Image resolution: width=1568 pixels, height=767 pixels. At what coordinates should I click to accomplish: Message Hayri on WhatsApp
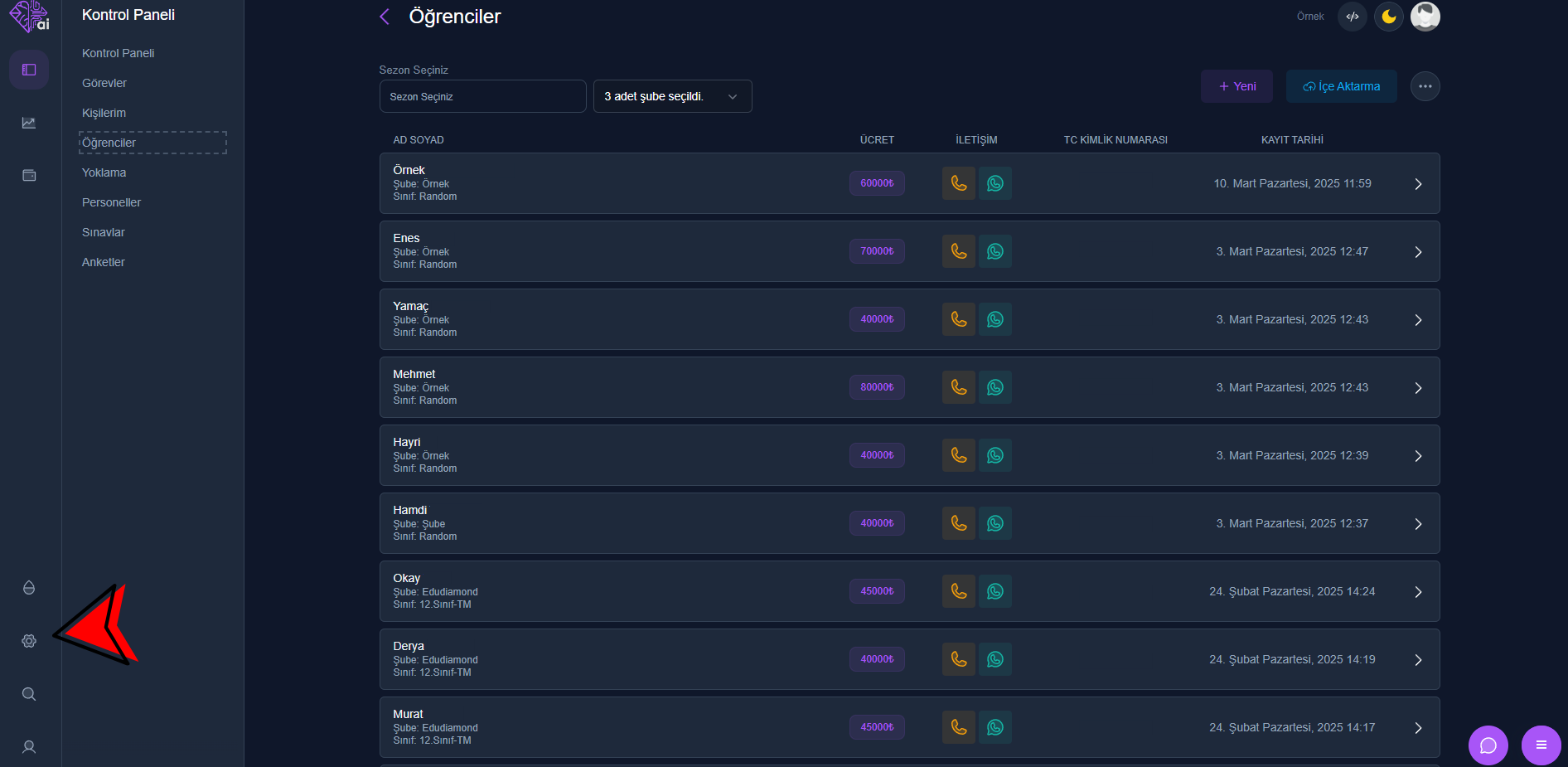coord(995,455)
